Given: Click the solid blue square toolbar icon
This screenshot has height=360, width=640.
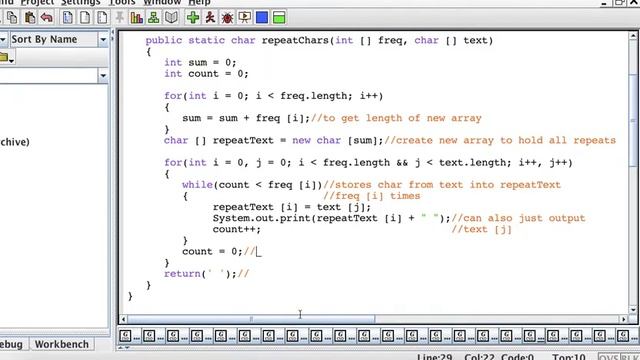Looking at the screenshot, I should [262, 18].
